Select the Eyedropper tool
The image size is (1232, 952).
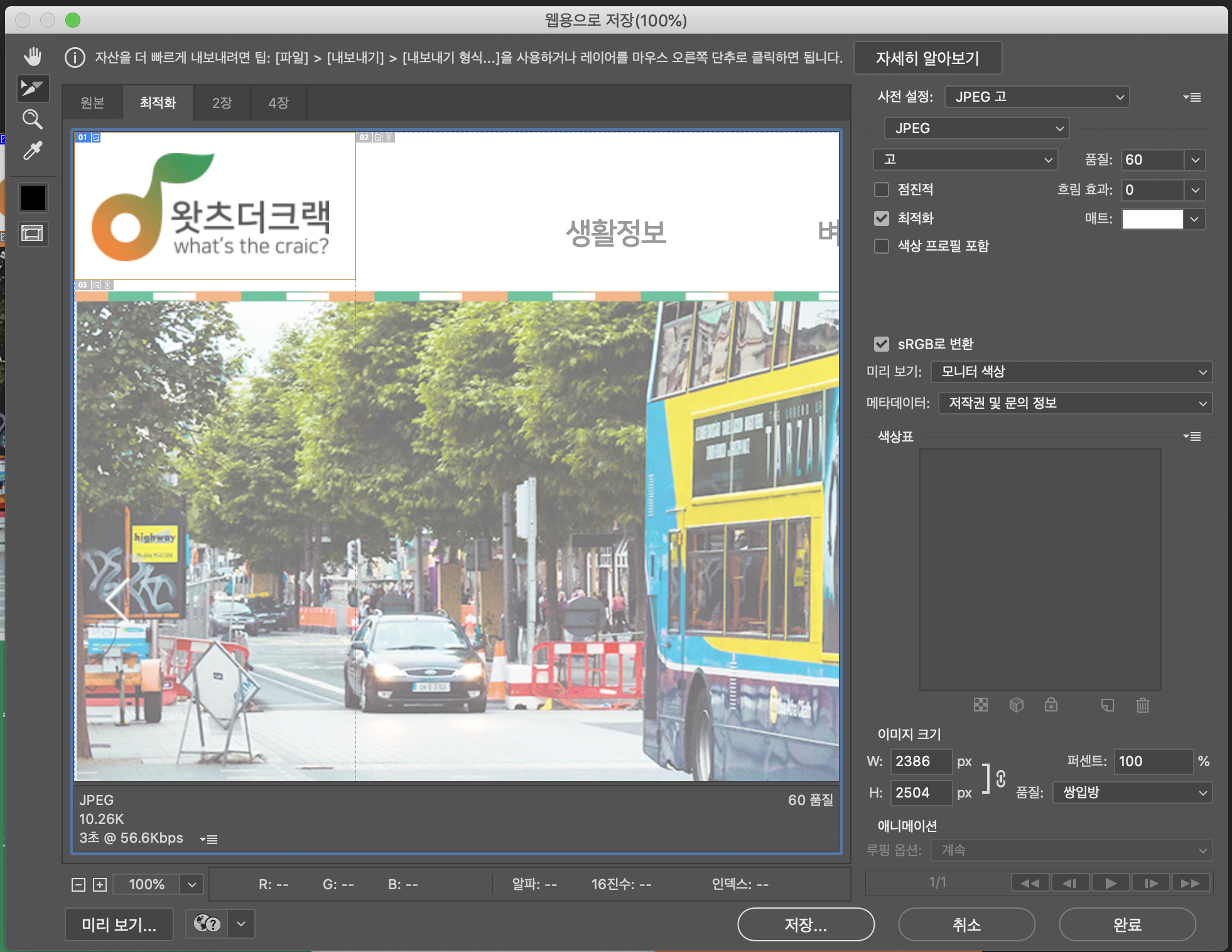(x=33, y=151)
